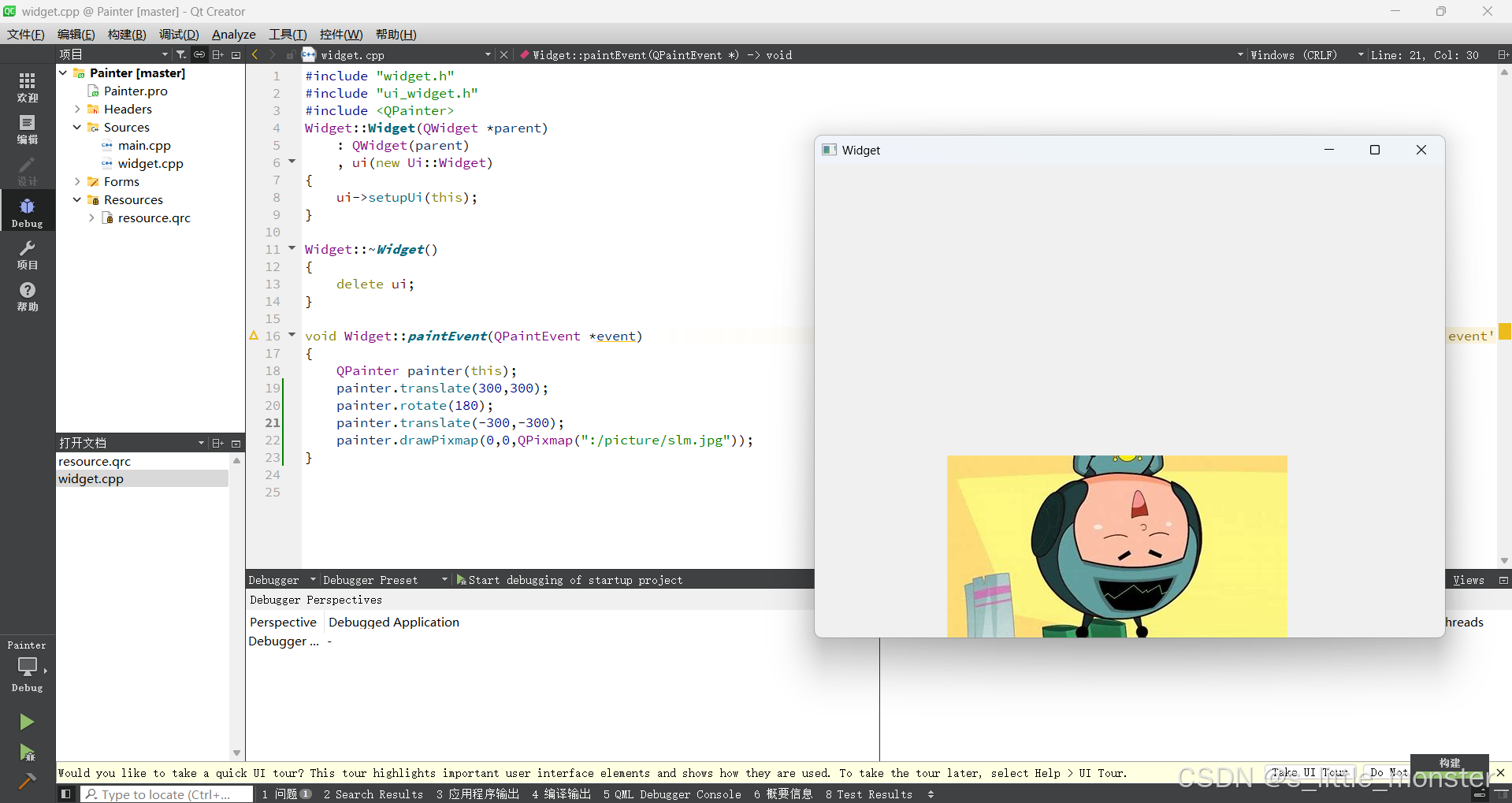Split the Projects side panel
The image size is (1512, 803).
coord(218,54)
